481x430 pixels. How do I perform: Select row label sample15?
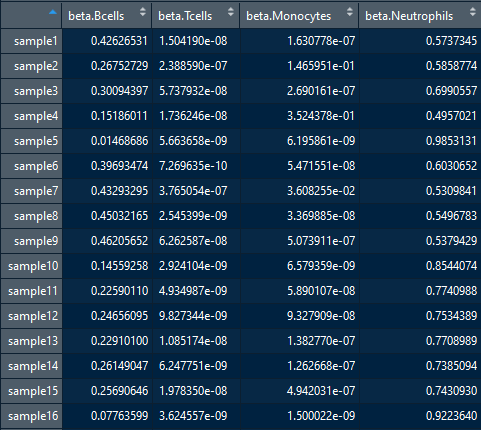point(33,391)
